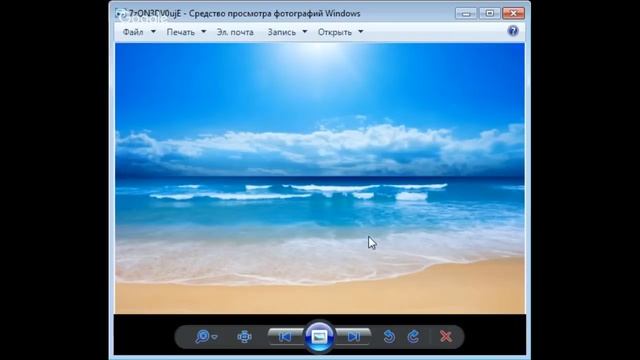
Task: Click the fit-to-window actual size icon
Action: (244, 337)
